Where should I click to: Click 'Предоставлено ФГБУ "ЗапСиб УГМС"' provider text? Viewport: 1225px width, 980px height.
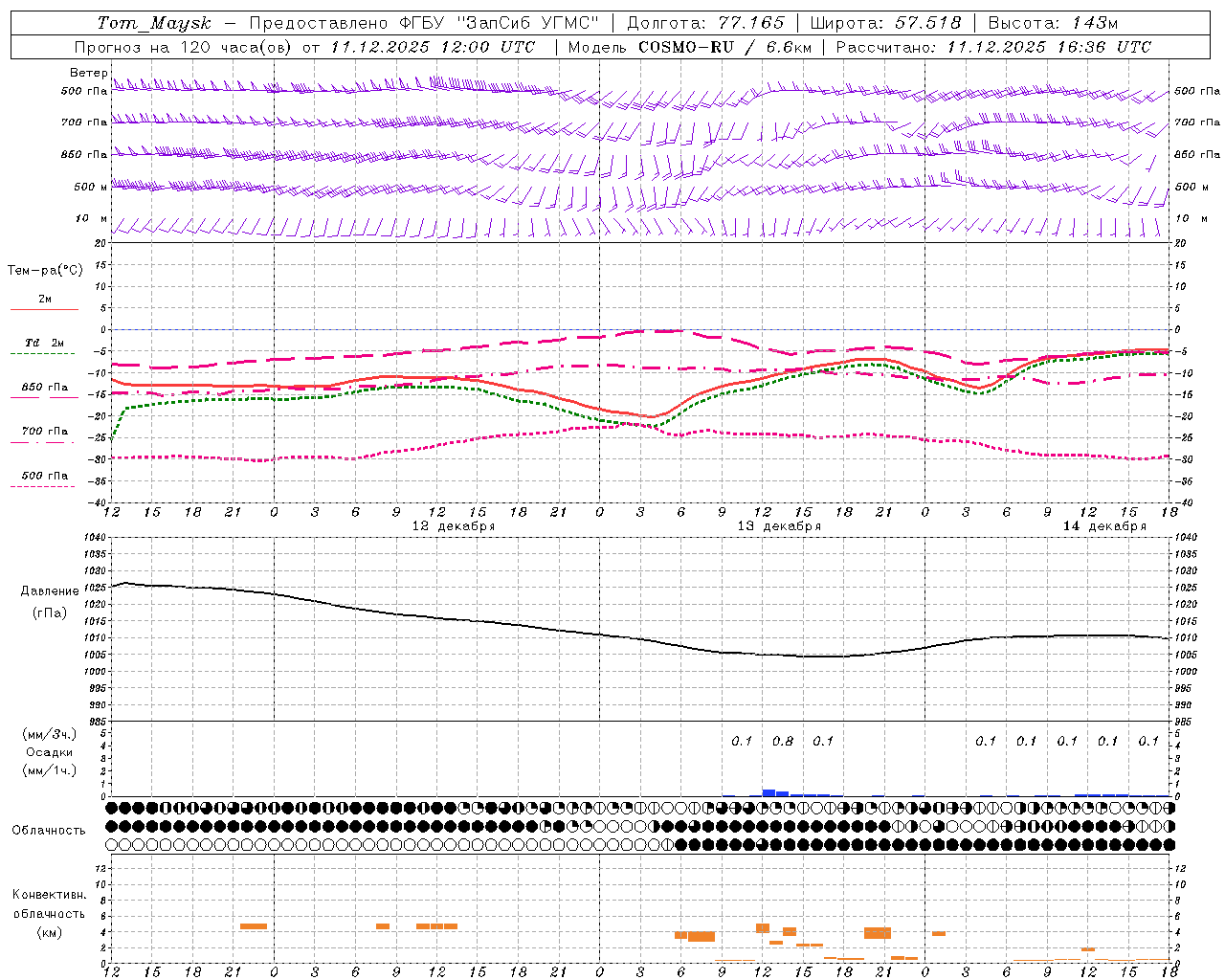coord(423,23)
